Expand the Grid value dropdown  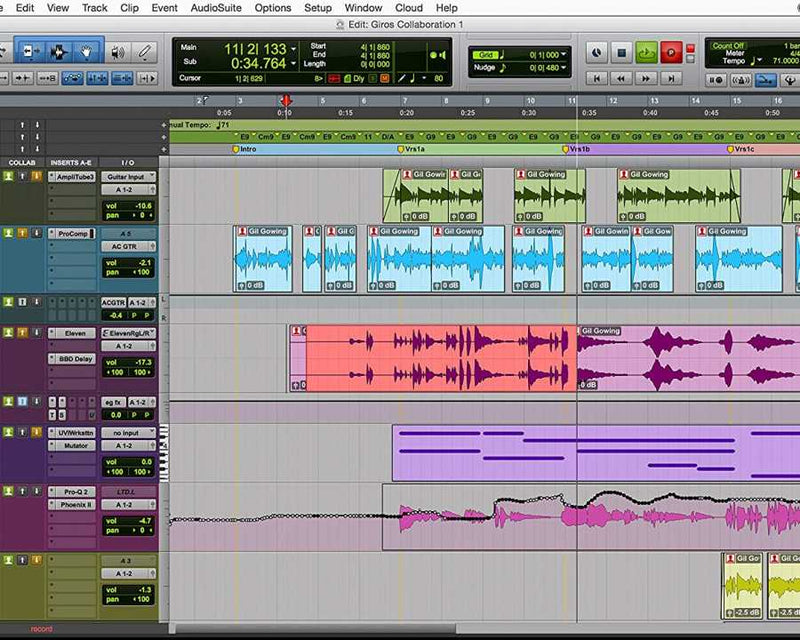click(564, 55)
